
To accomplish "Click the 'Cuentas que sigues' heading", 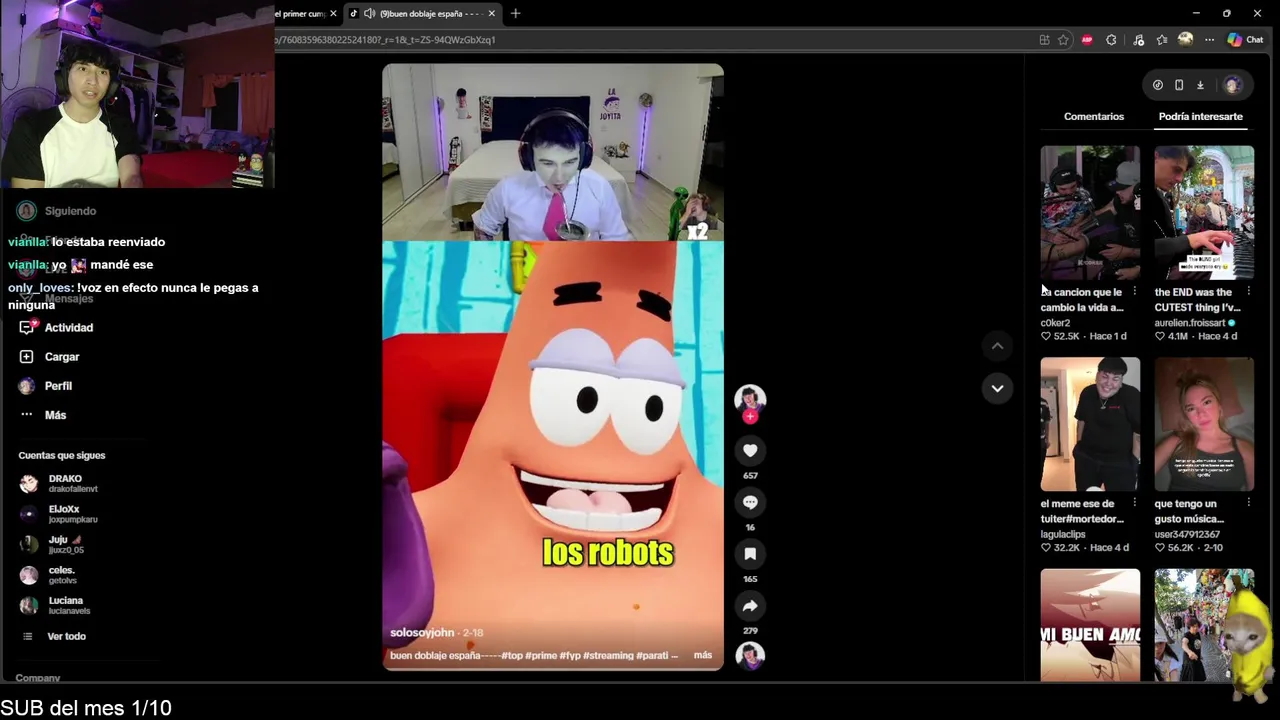I will (x=61, y=455).
